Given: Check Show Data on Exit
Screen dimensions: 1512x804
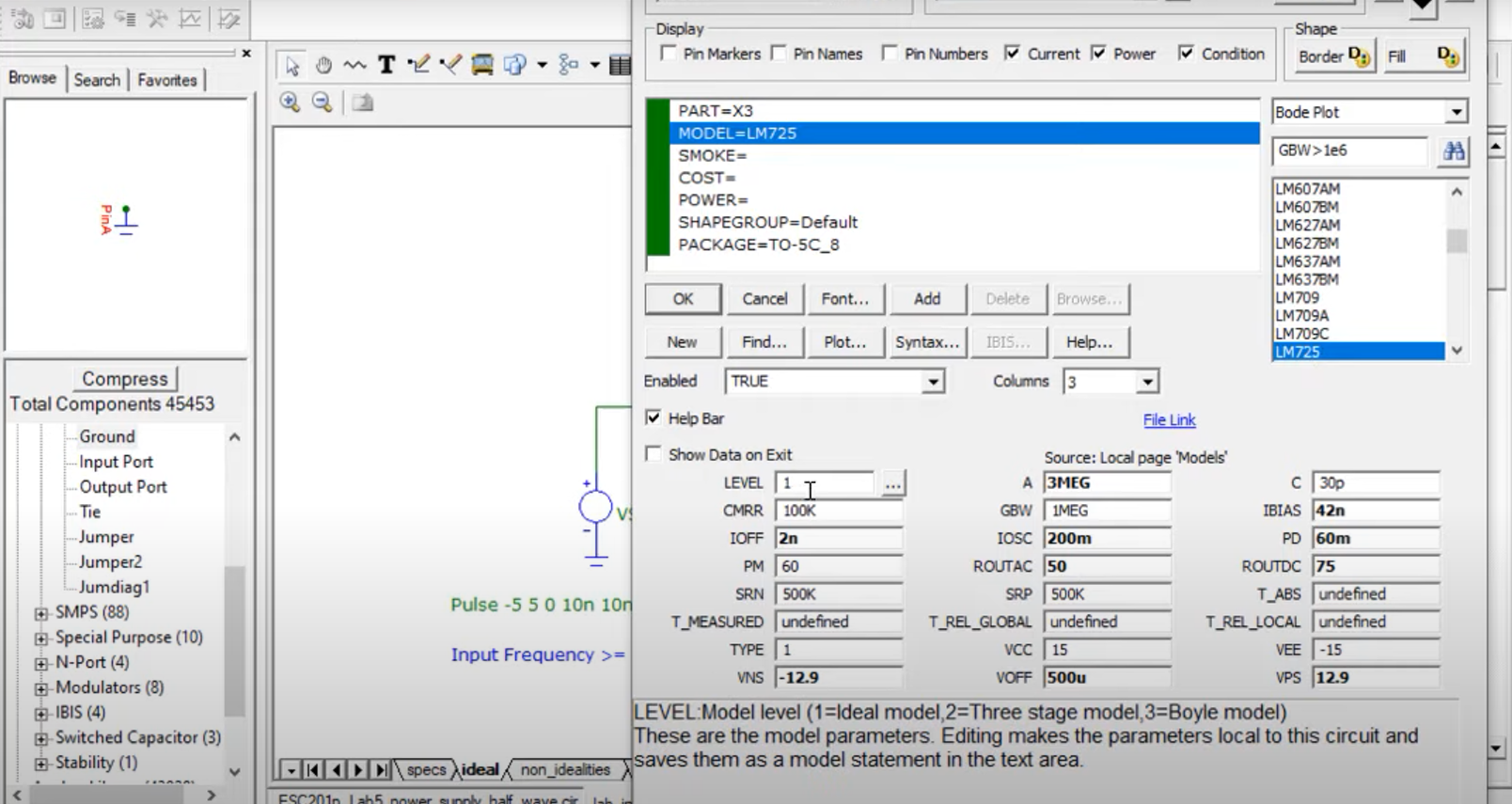Looking at the screenshot, I should point(654,454).
